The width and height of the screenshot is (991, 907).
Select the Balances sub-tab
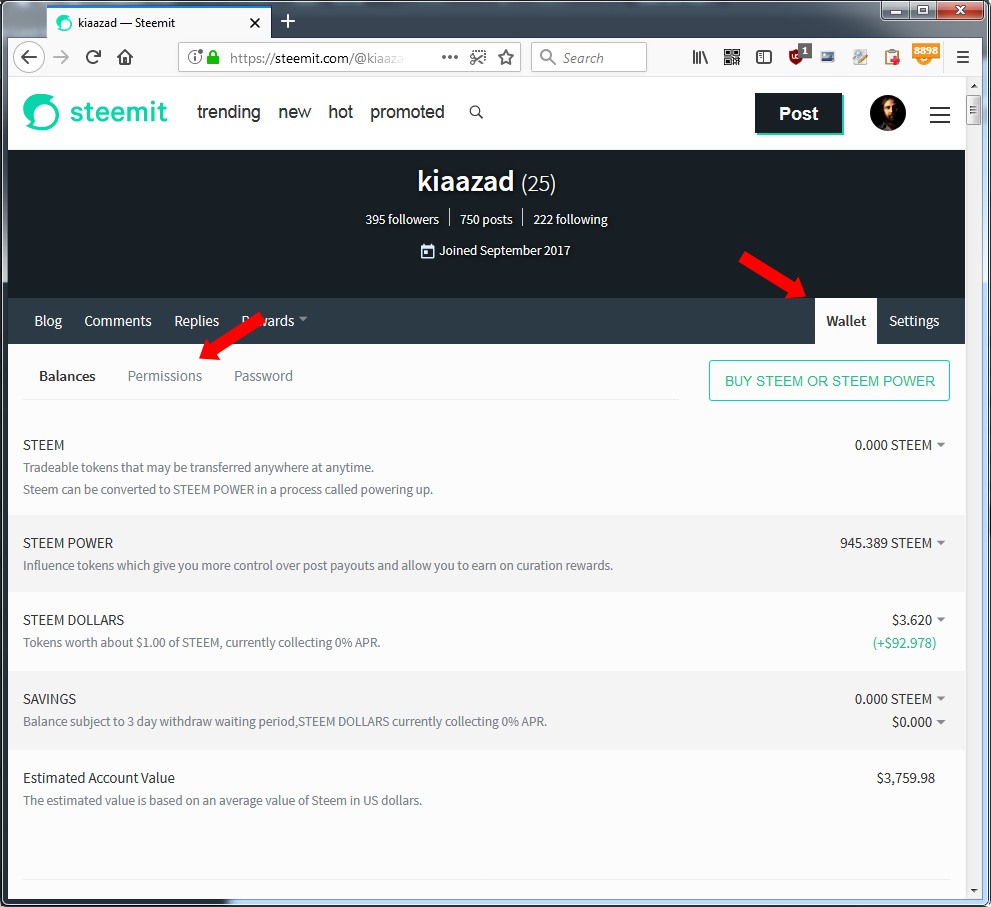coord(67,376)
